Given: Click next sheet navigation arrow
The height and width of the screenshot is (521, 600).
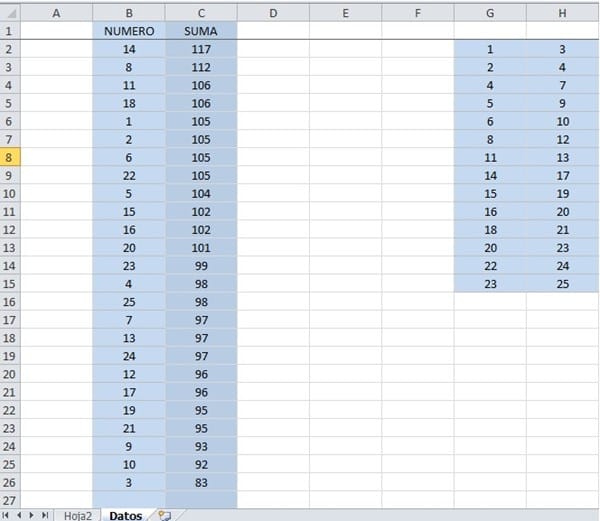Looking at the screenshot, I should coord(32,515).
